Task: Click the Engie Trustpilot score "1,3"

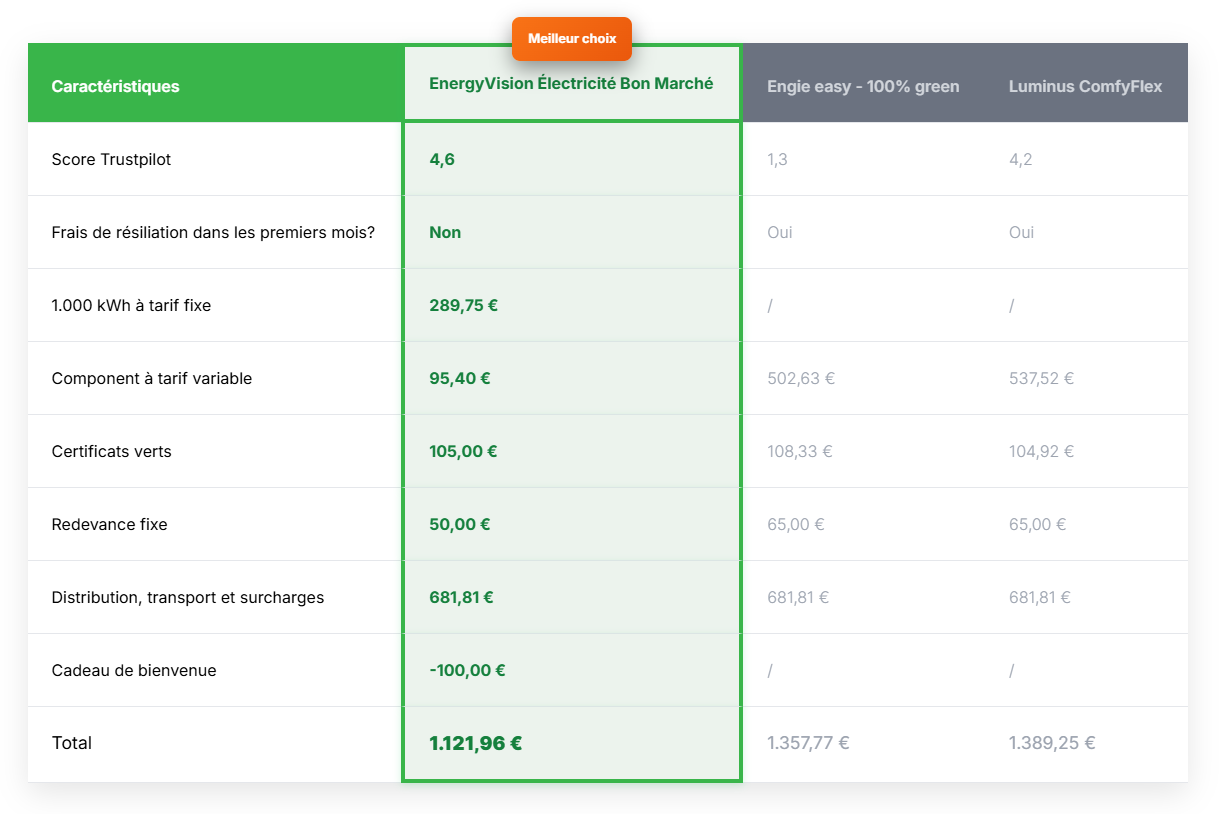Action: click(777, 159)
